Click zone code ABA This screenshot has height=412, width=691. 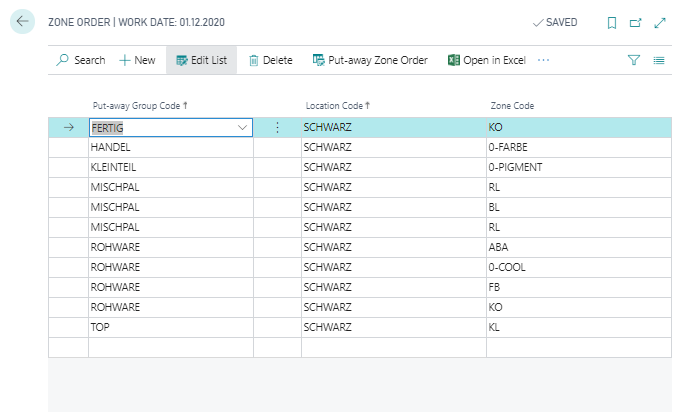tap(579, 247)
